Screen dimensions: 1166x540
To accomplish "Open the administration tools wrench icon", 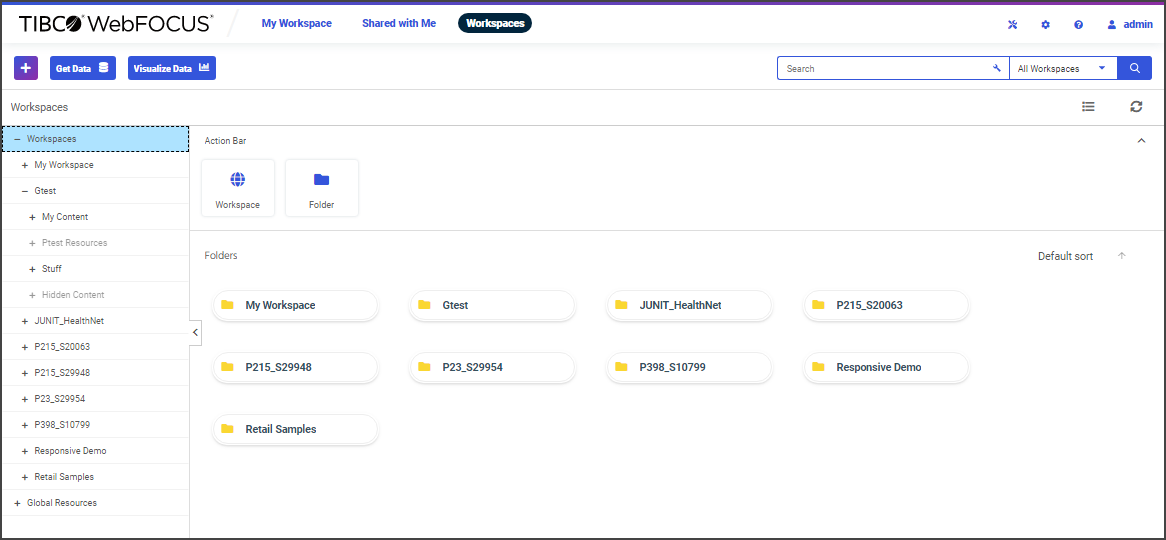I will click(x=1012, y=25).
